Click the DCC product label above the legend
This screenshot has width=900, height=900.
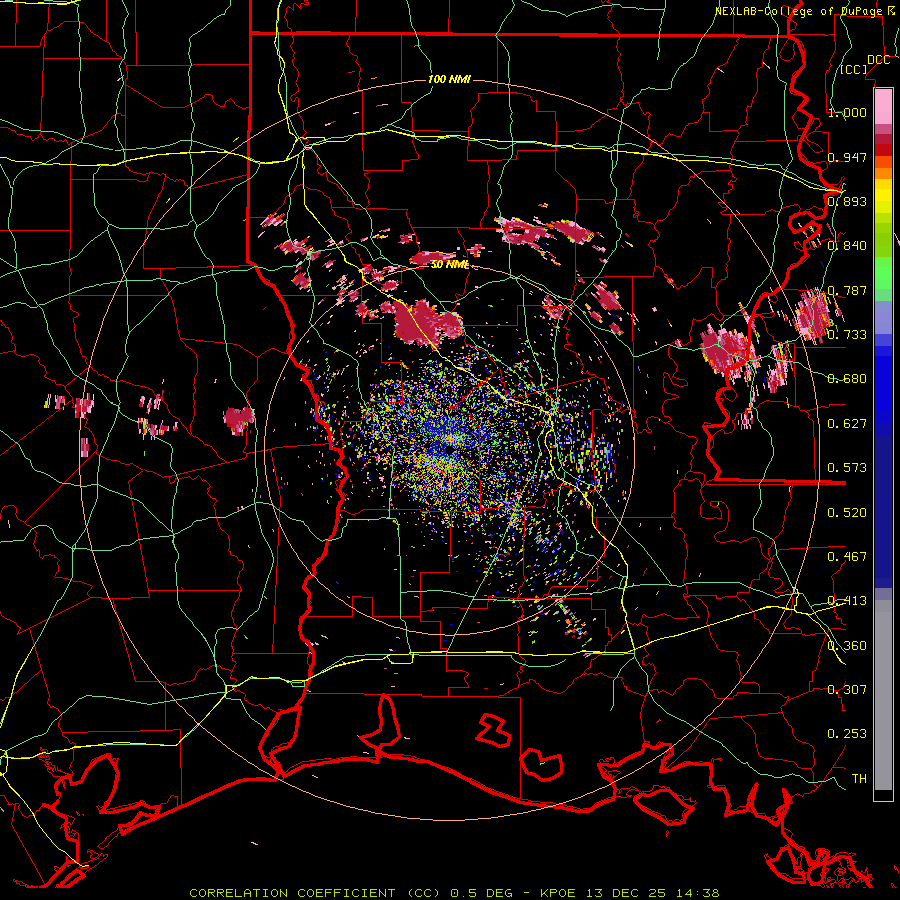pos(878,60)
